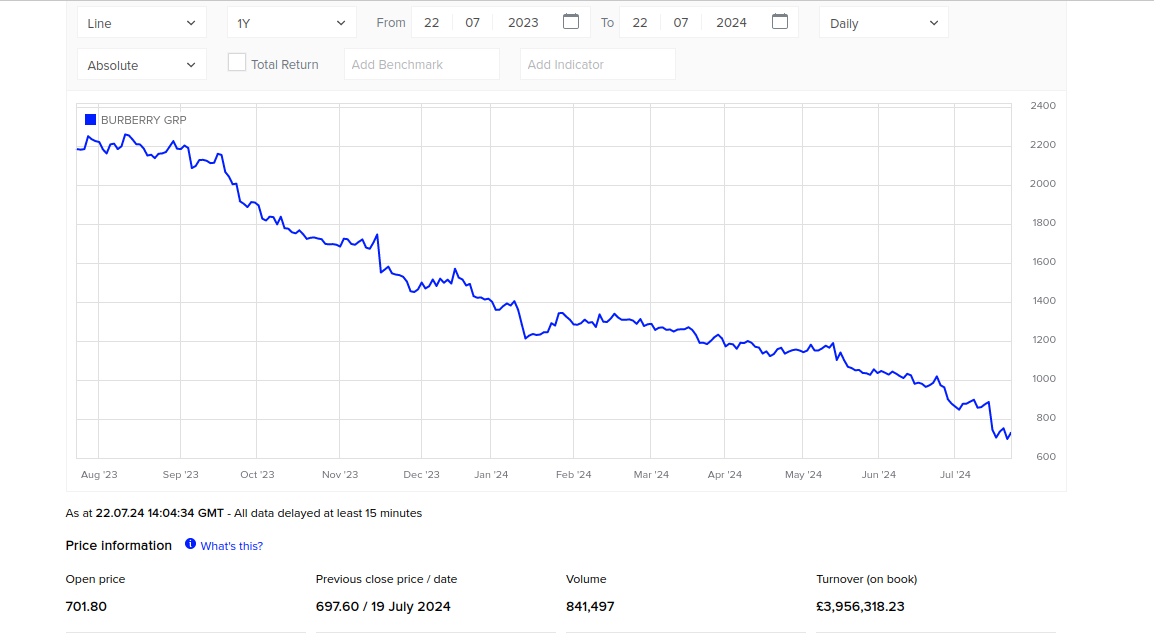Expand the Line chart type dropdown
This screenshot has height=635, width=1154.
(141, 23)
